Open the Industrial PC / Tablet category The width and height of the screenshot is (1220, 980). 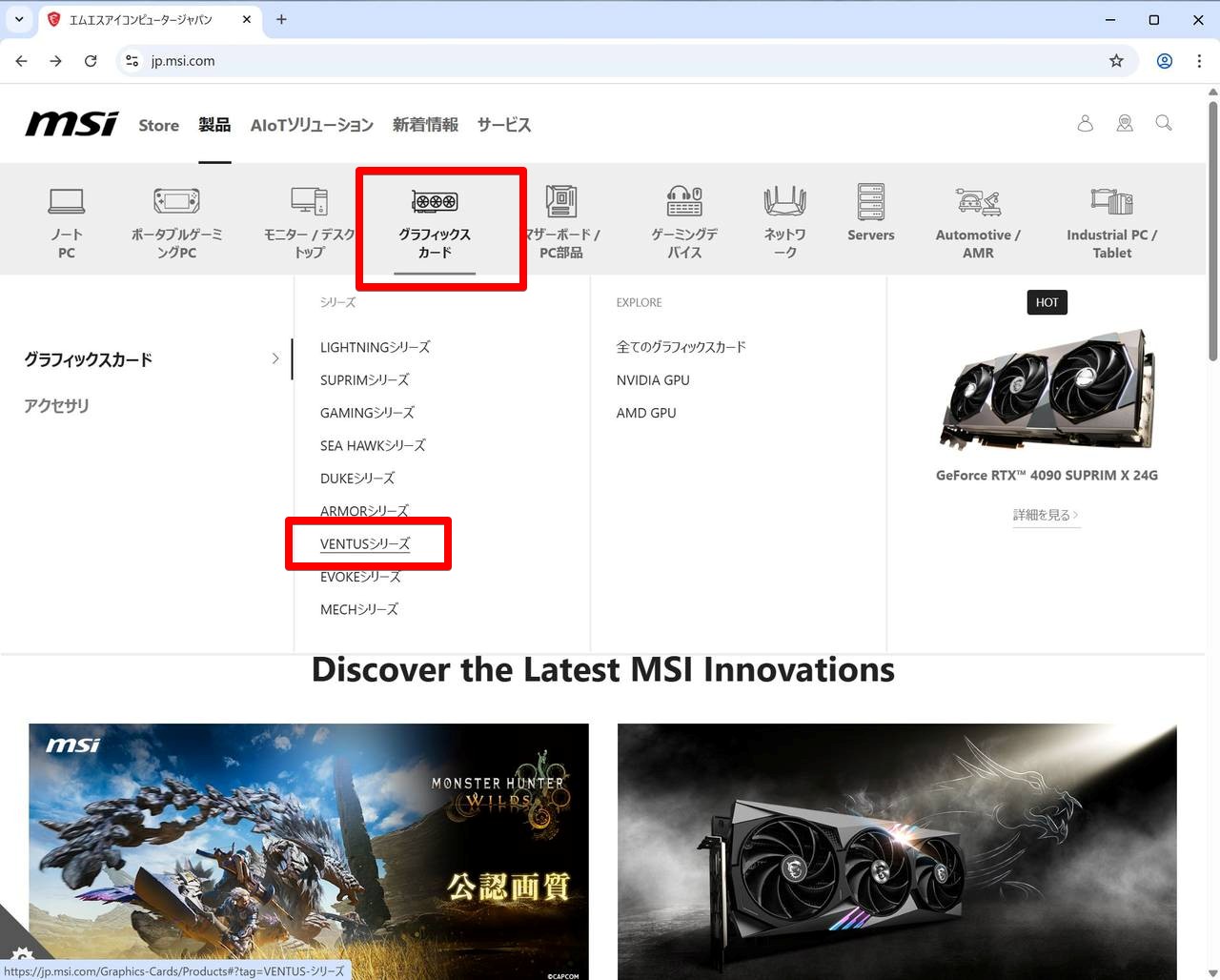pos(1111,223)
